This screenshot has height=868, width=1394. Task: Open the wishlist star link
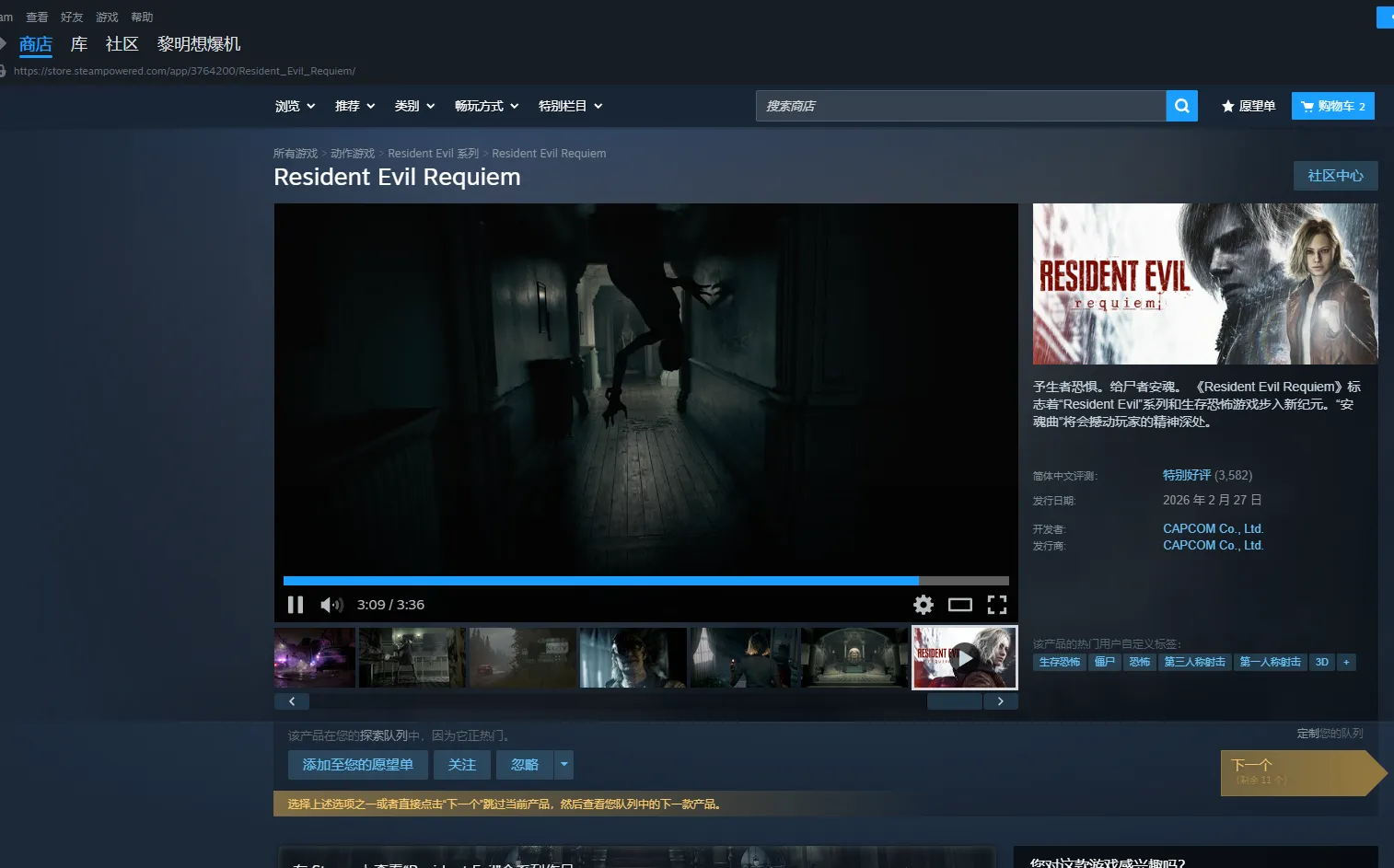click(1248, 106)
